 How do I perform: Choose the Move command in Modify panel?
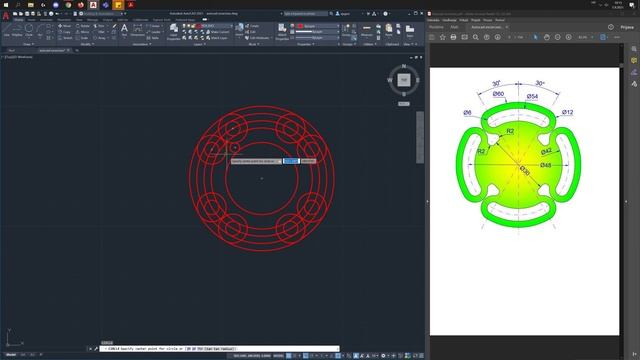[64, 26]
